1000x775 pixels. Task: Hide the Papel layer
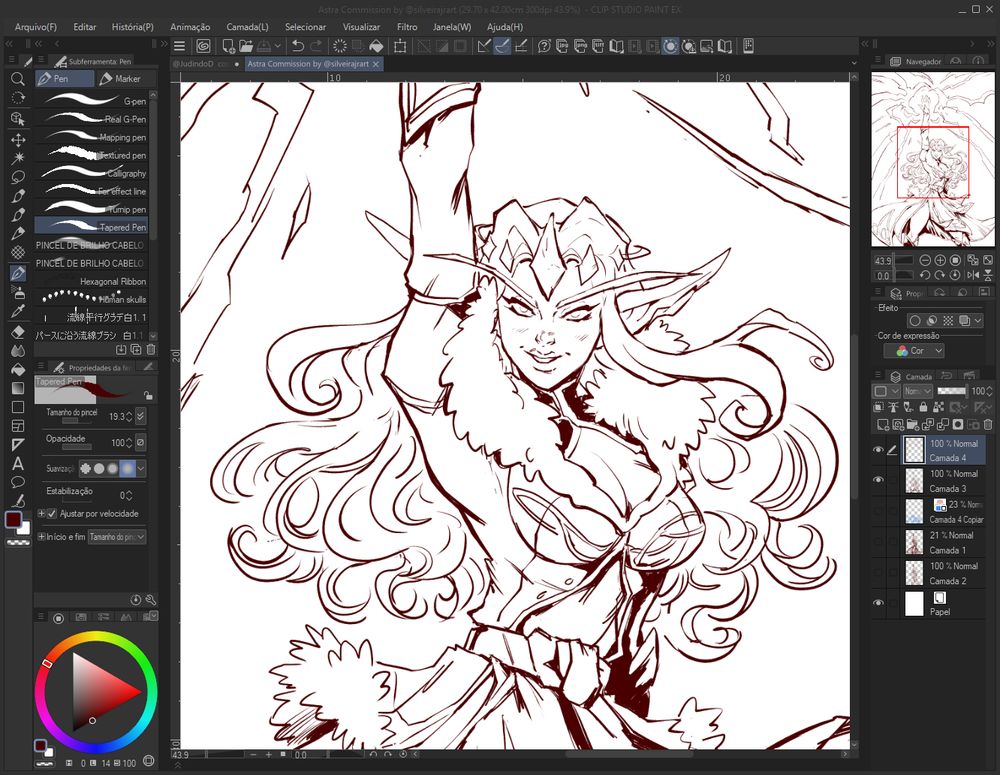pyautogui.click(x=878, y=603)
